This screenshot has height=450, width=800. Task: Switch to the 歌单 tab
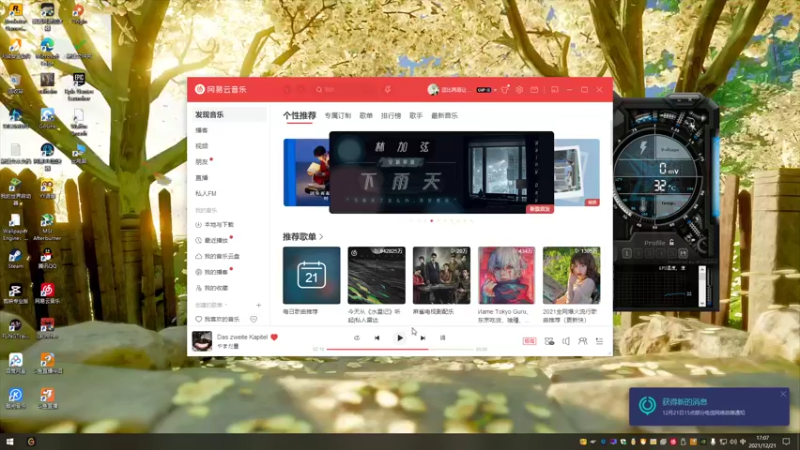pos(366,116)
